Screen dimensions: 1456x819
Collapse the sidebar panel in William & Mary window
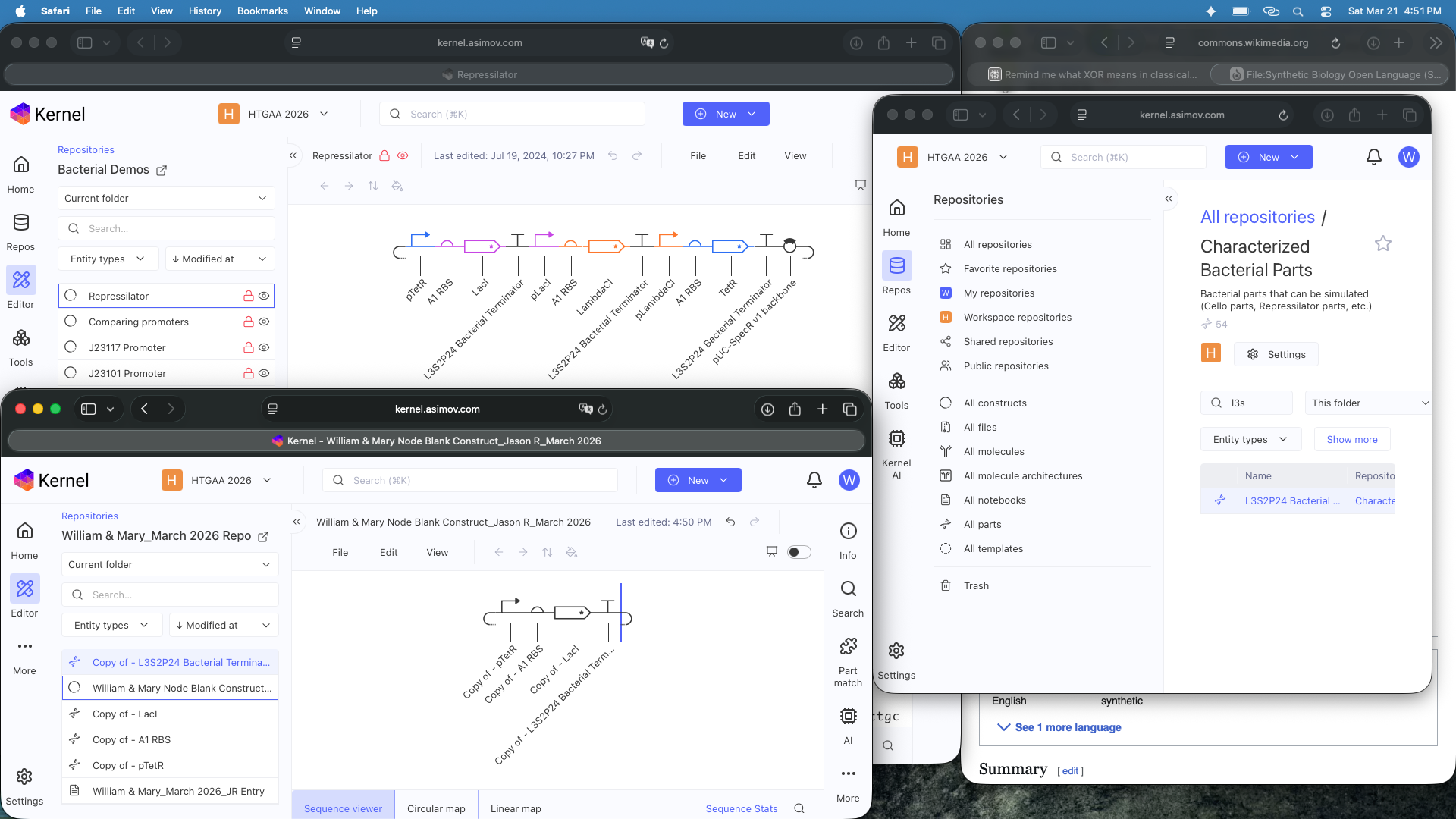(x=297, y=522)
